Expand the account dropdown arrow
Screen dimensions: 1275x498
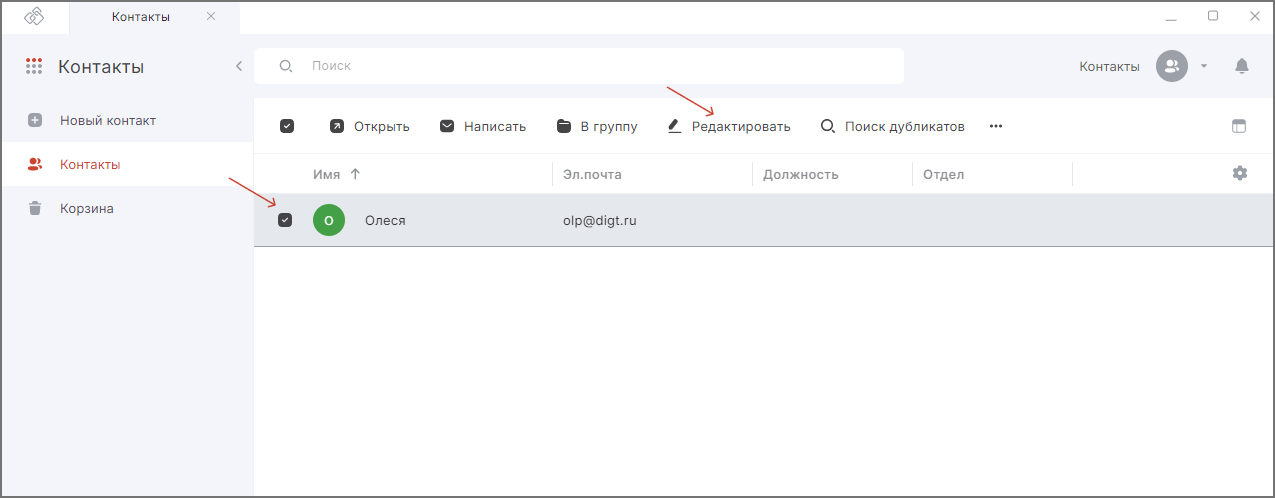coord(1204,66)
